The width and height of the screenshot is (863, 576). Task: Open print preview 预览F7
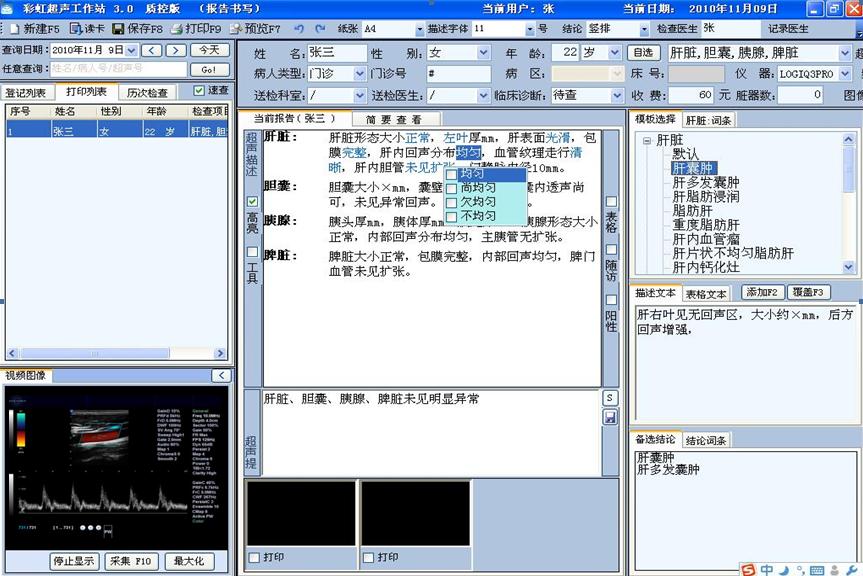(x=255, y=28)
